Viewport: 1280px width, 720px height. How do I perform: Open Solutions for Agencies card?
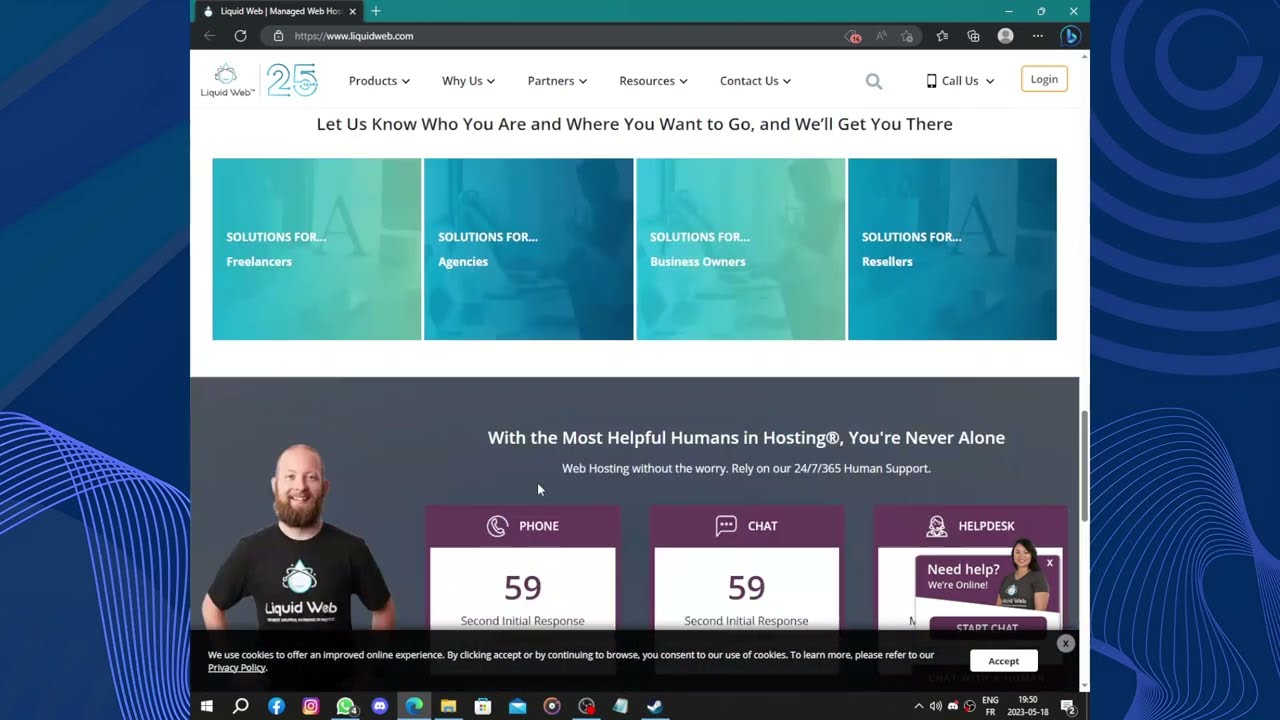pyautogui.click(x=529, y=249)
